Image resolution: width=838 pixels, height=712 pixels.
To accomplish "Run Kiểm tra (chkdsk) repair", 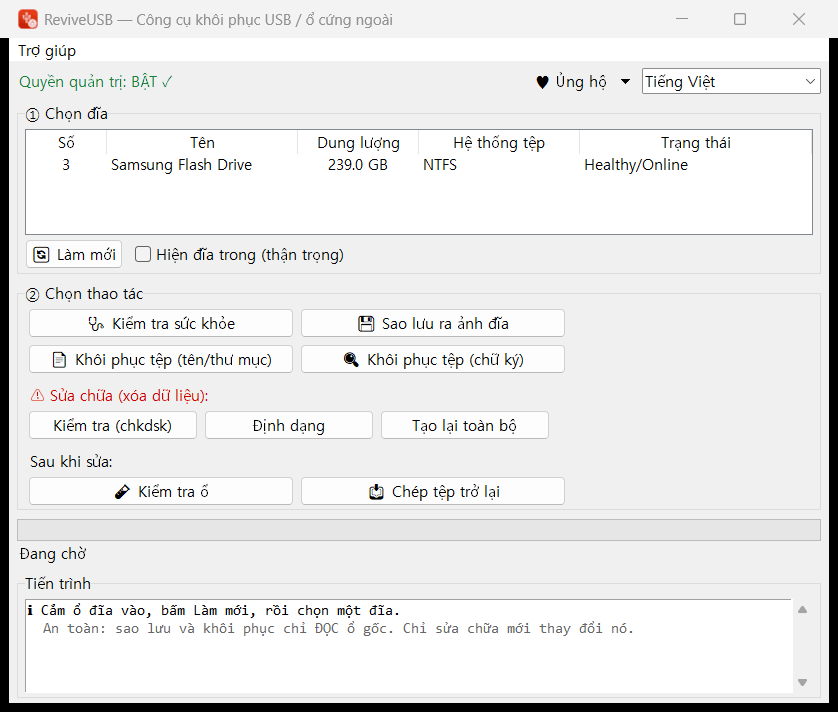I will click(113, 425).
